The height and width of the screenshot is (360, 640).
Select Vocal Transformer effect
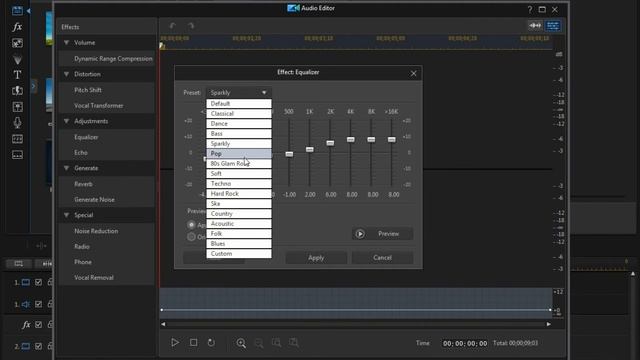point(107,106)
